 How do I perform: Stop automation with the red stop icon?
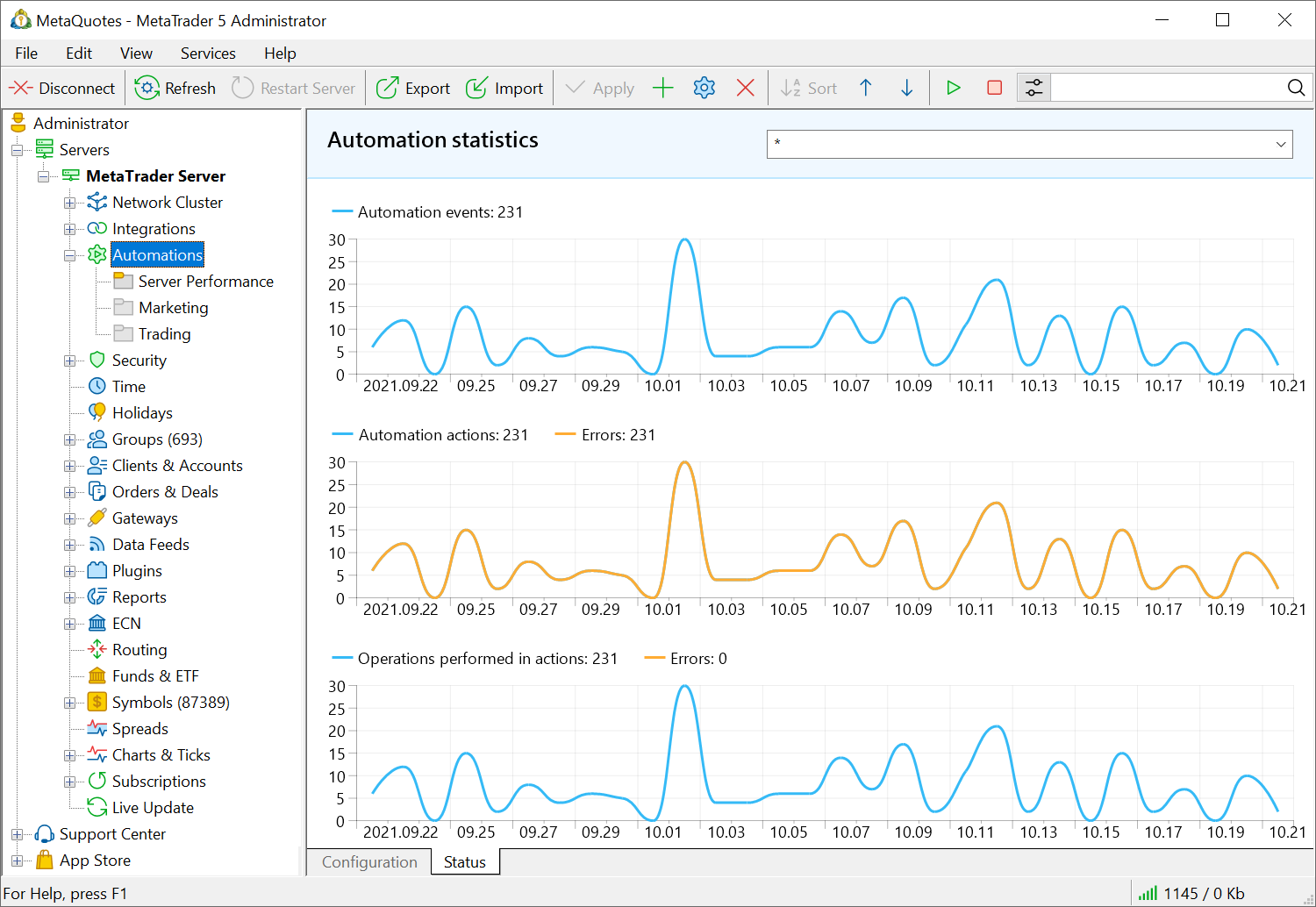coord(995,88)
